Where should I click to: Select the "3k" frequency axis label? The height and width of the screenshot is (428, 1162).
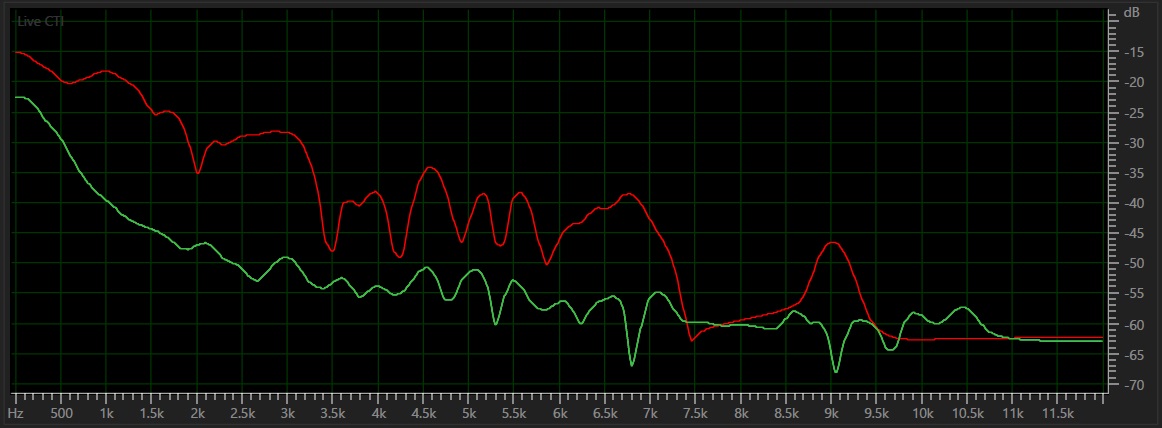288,413
